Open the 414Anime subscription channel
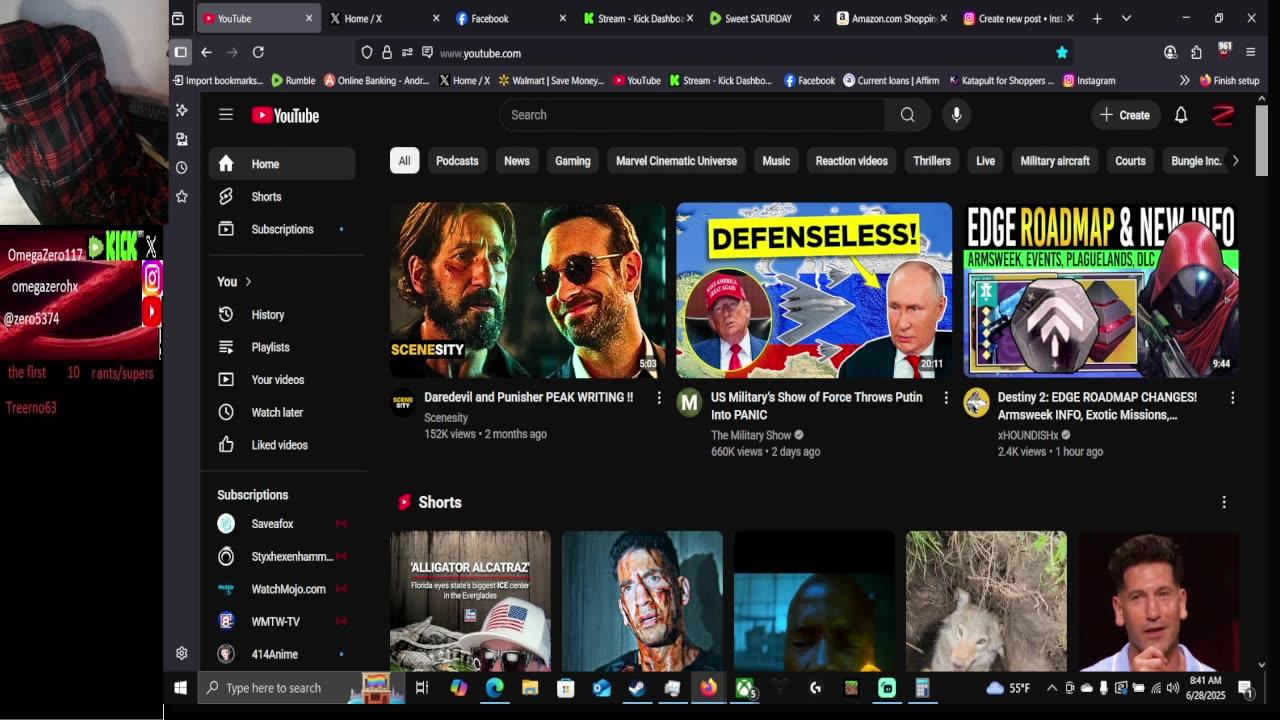Screen dimensions: 1280x720 point(282,654)
